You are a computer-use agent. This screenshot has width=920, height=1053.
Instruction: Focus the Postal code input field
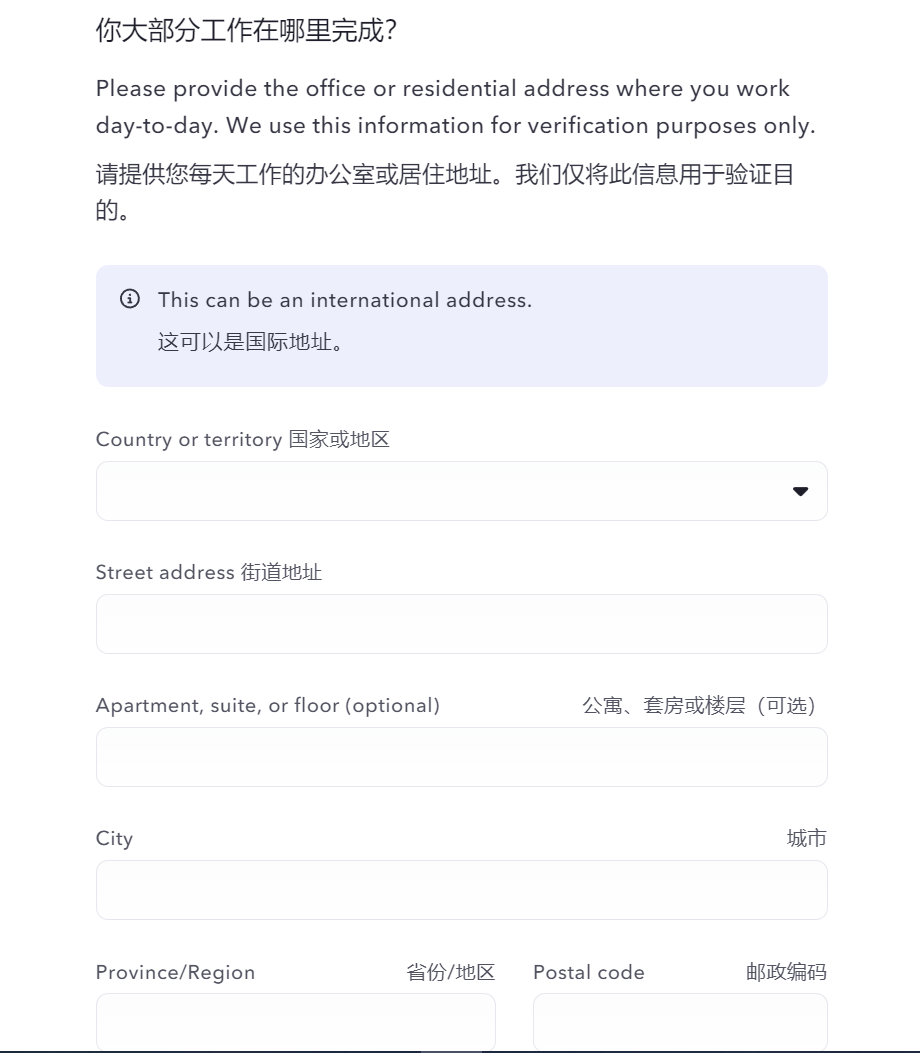click(680, 1022)
